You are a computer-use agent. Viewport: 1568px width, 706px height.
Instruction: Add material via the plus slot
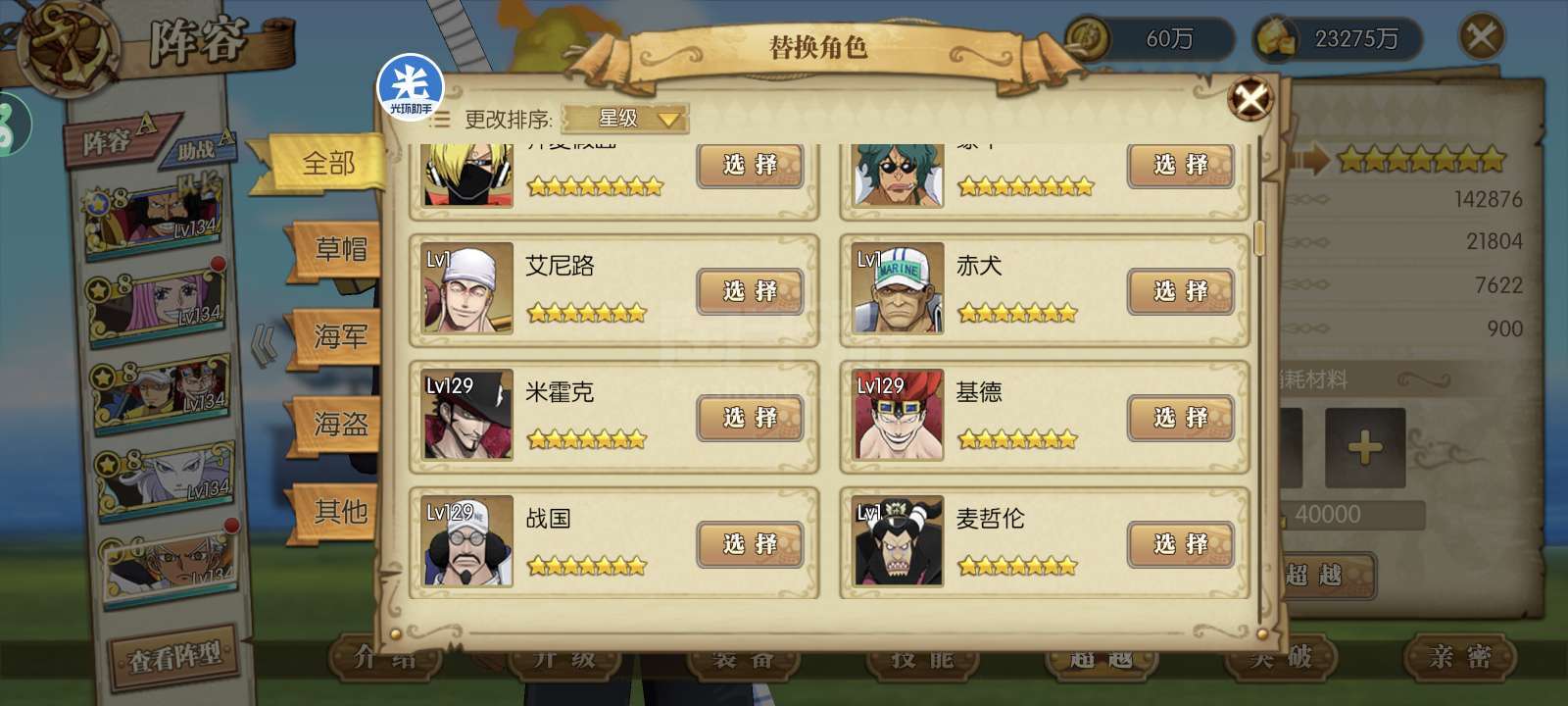tap(1364, 449)
